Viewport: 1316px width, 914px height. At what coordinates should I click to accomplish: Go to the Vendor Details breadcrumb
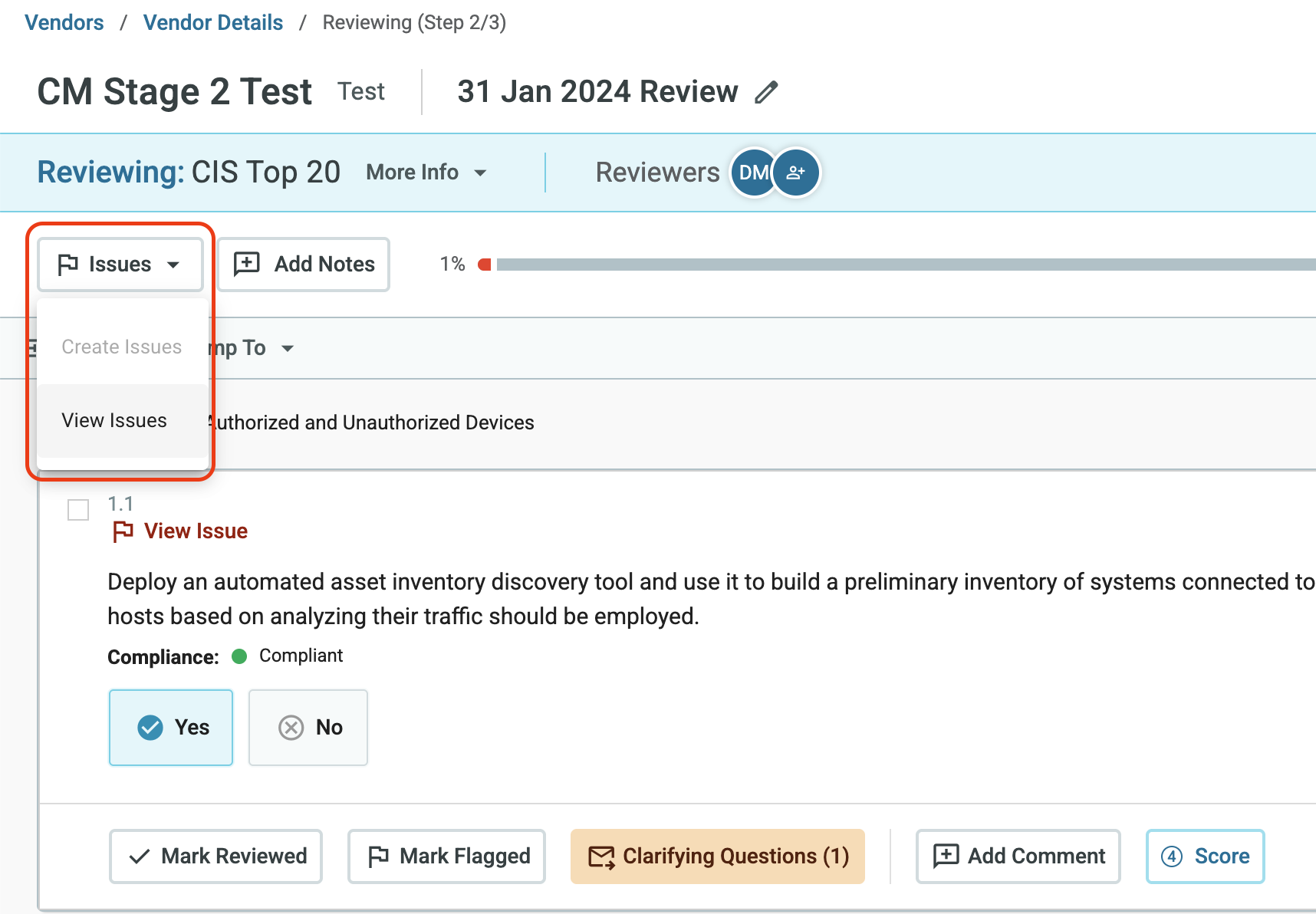point(213,23)
